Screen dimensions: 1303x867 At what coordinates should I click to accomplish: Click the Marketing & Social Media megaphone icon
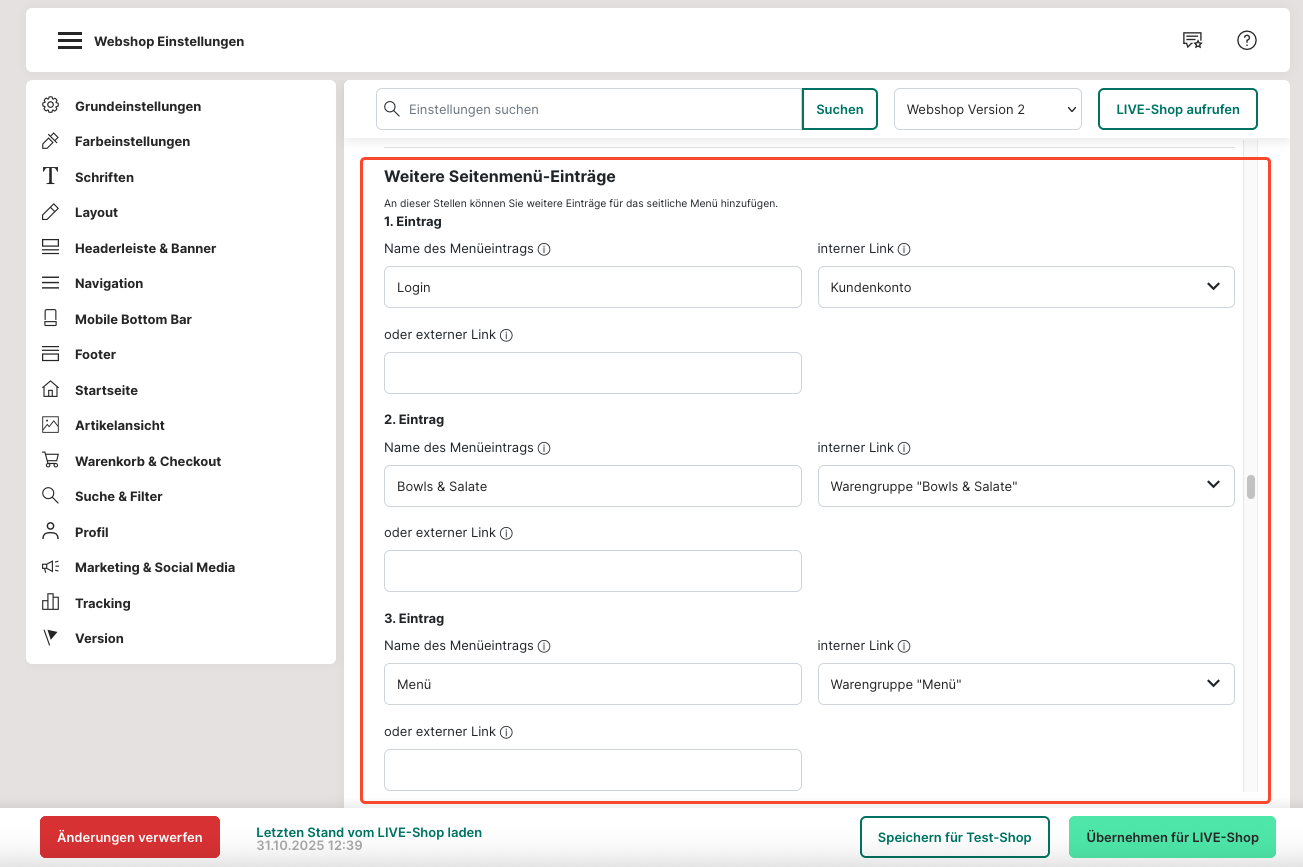50,567
